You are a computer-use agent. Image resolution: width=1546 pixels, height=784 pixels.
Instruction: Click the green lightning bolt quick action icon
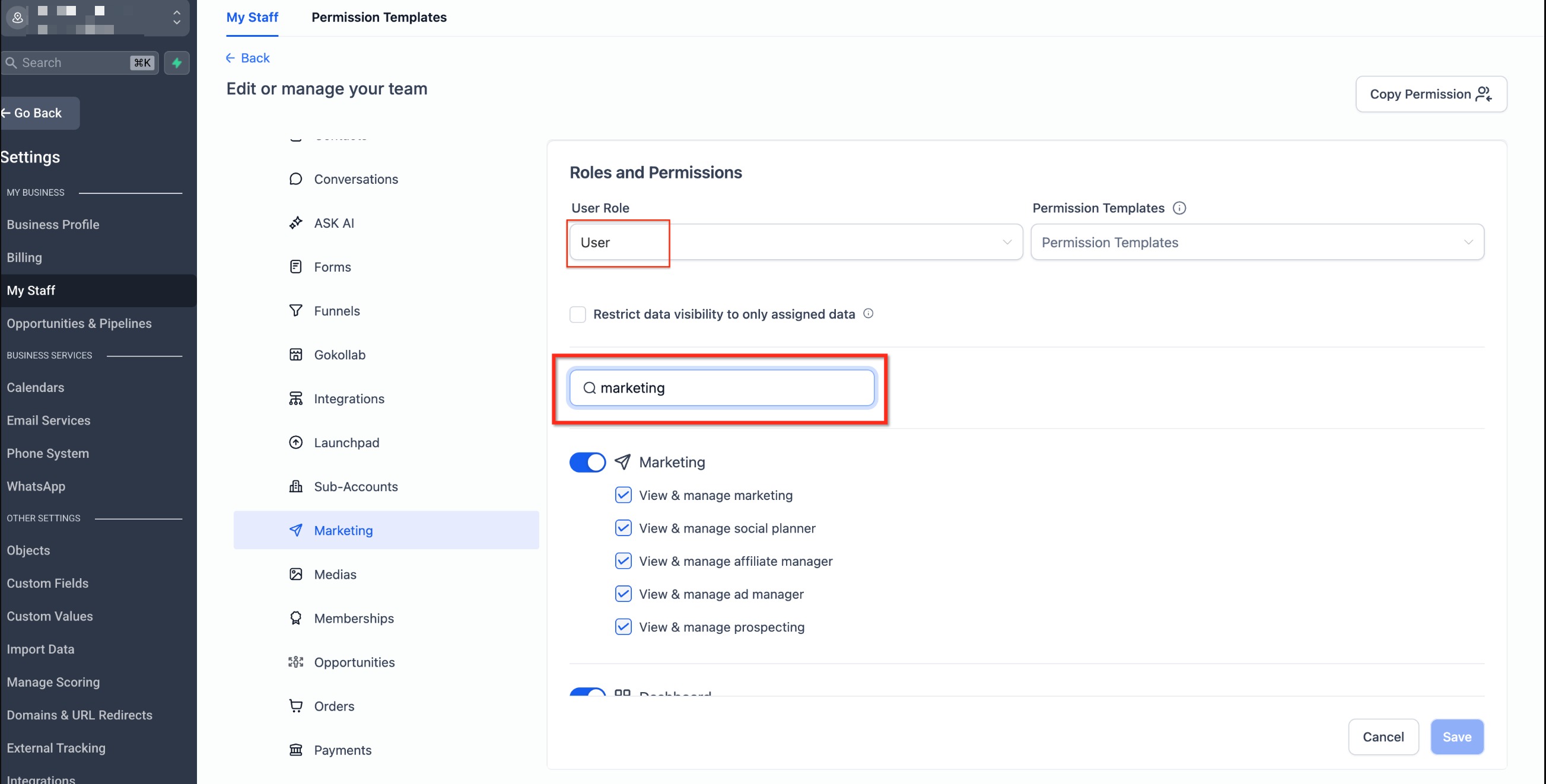pos(176,62)
